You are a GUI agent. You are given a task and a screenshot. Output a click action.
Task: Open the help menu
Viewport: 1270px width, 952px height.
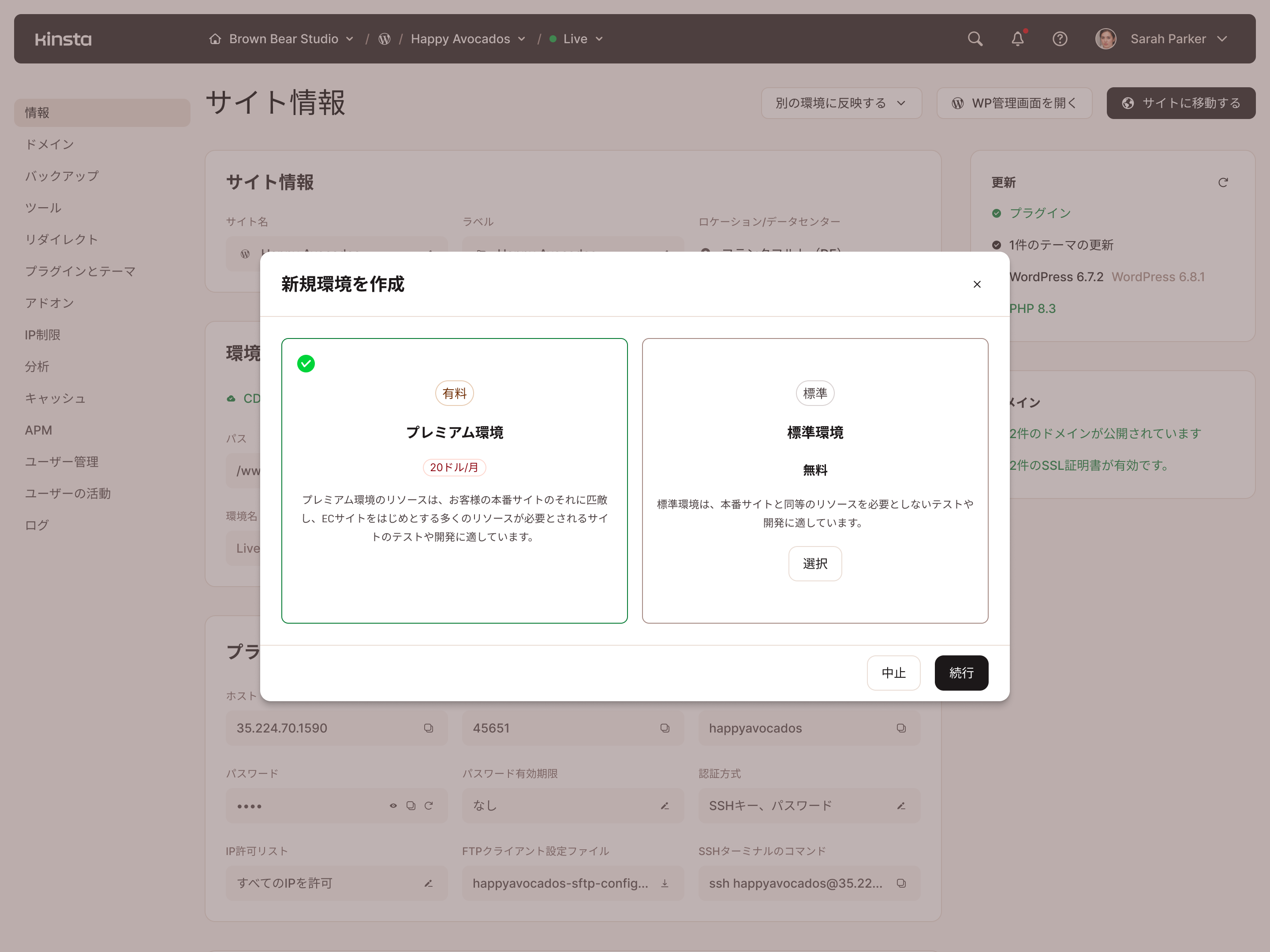1060,38
